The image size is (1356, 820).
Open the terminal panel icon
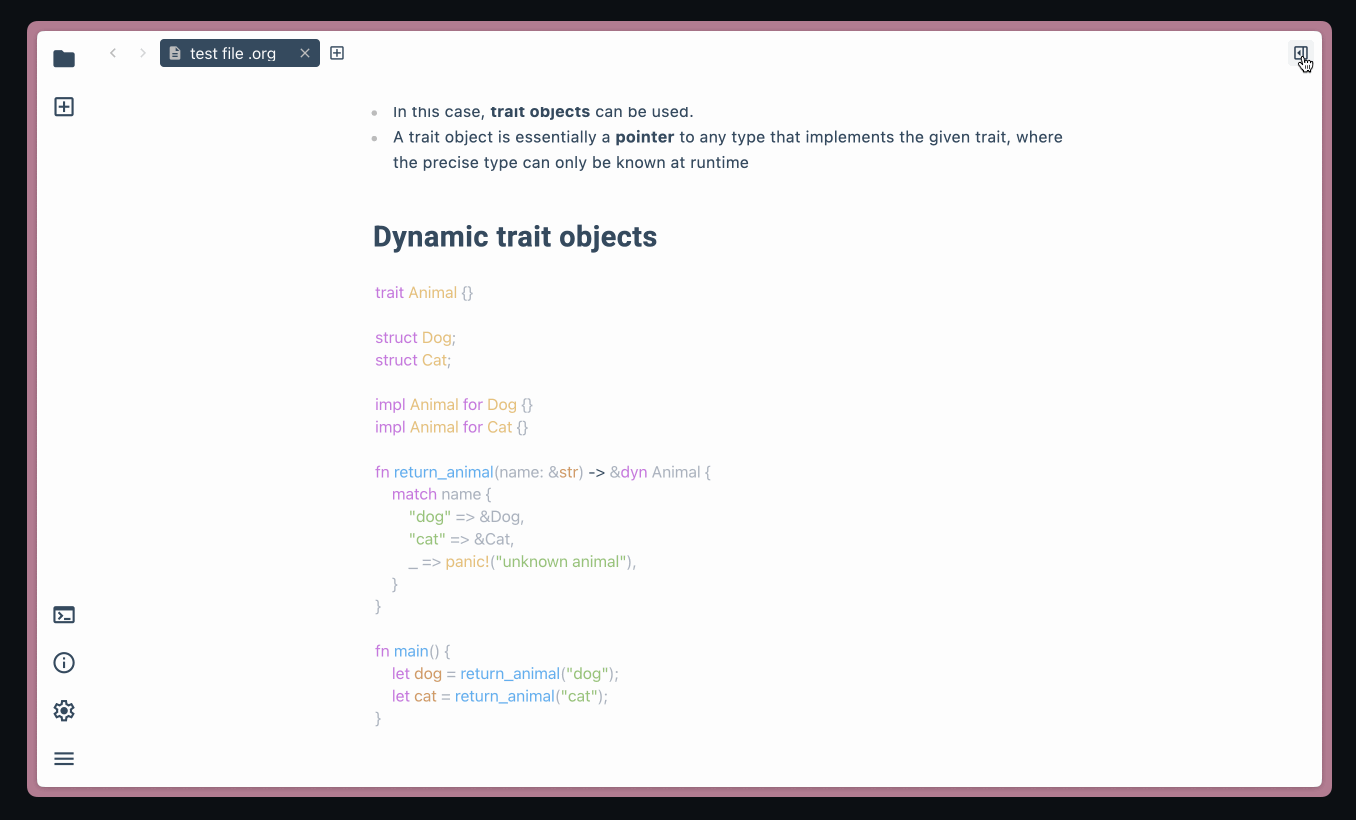(x=64, y=615)
